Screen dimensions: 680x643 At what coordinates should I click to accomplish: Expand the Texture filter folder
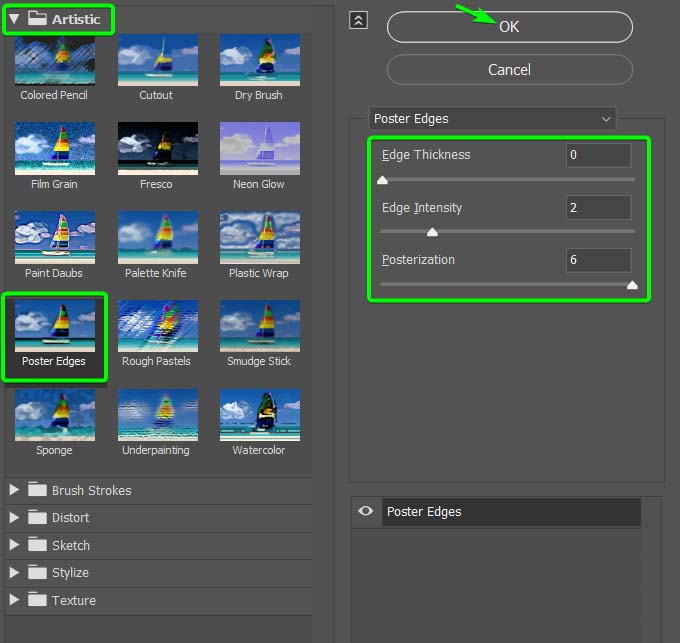coord(14,600)
